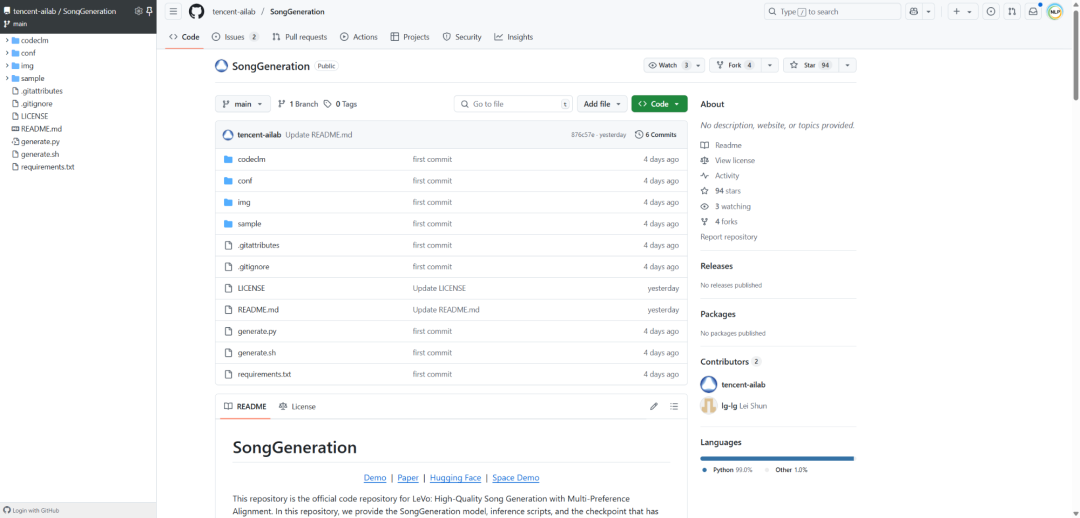Image resolution: width=1080 pixels, height=518 pixels.
Task: Click the LICENSE file icon in file list
Action: point(229,288)
